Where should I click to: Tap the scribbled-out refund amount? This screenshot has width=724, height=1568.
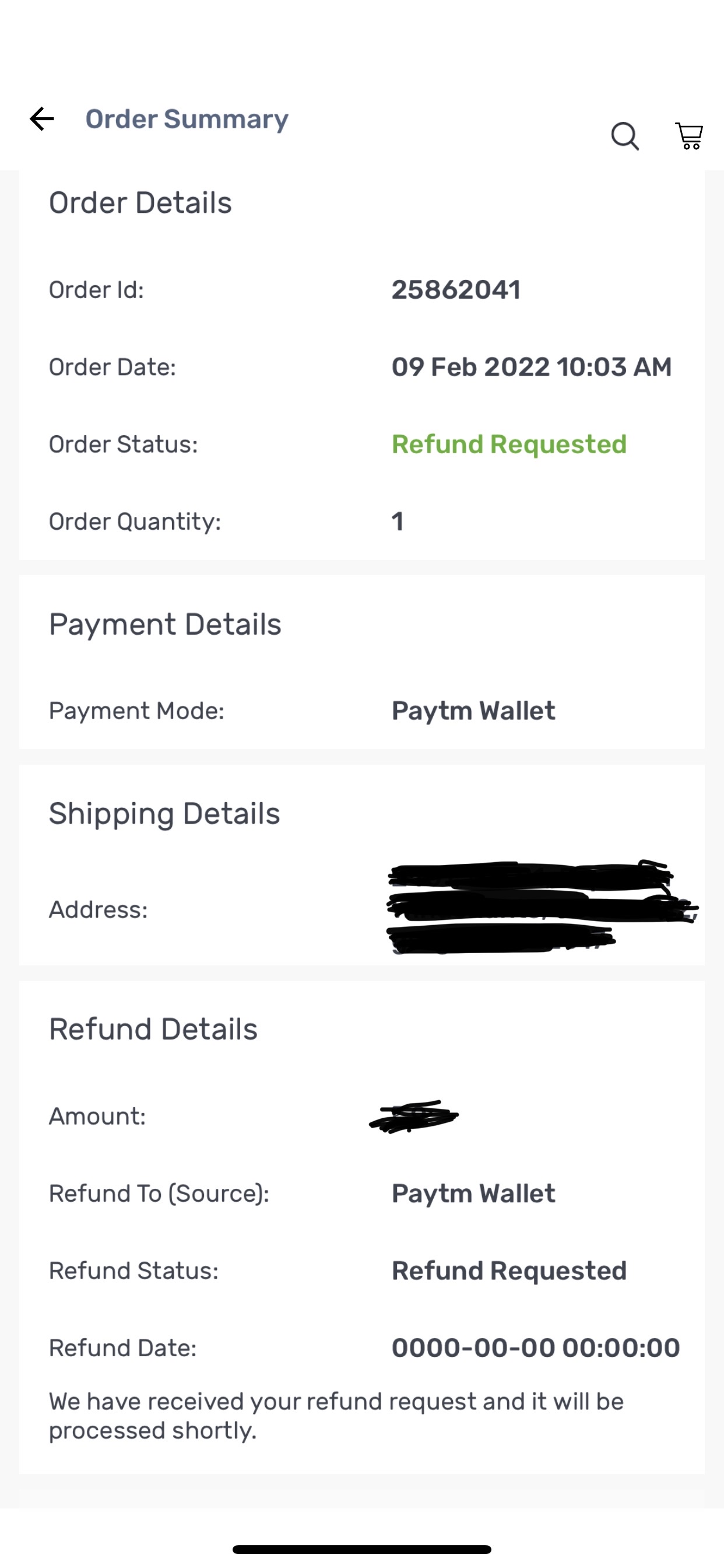[x=414, y=1116]
